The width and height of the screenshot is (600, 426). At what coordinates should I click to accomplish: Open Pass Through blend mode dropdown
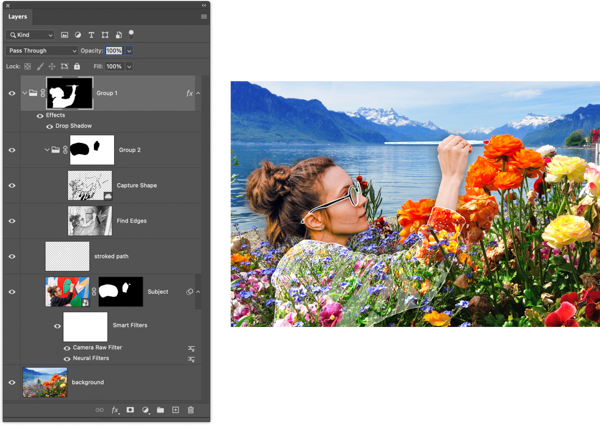(42, 51)
